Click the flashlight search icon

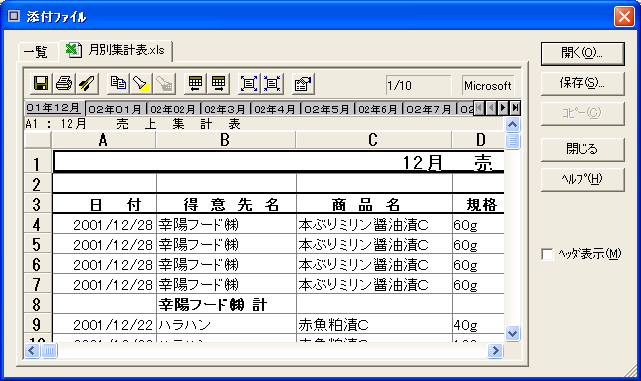141,83
